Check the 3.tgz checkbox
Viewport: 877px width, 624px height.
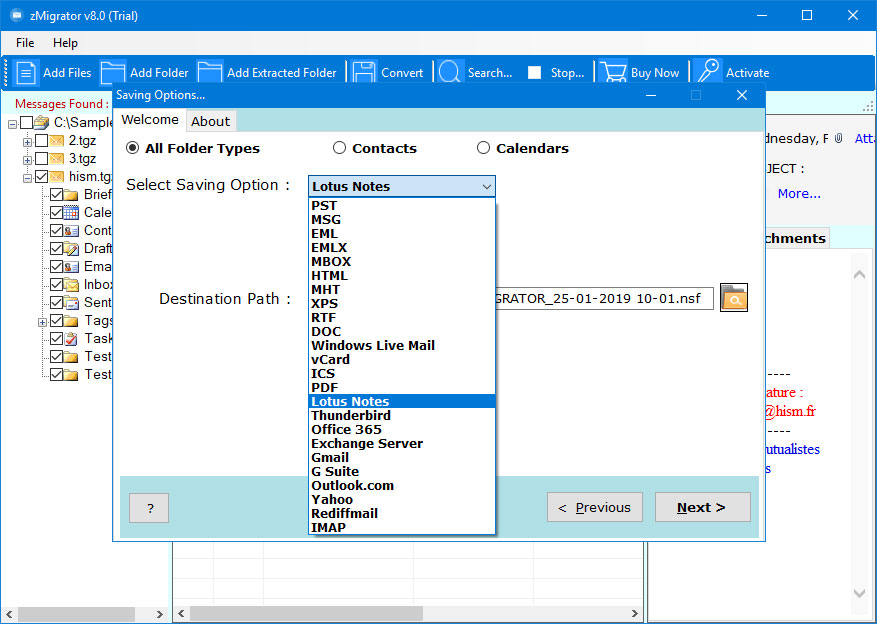pos(41,159)
